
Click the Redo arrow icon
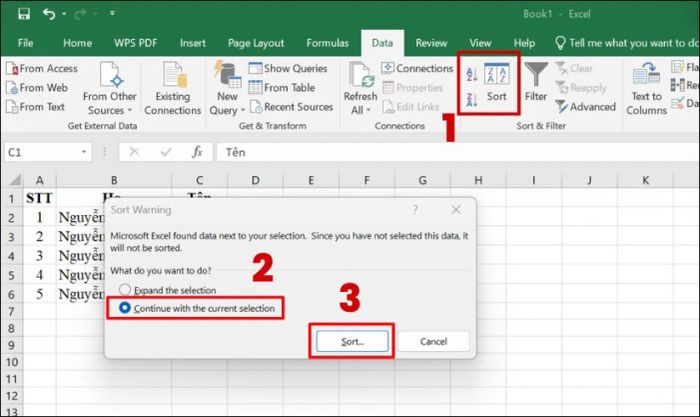pos(80,14)
